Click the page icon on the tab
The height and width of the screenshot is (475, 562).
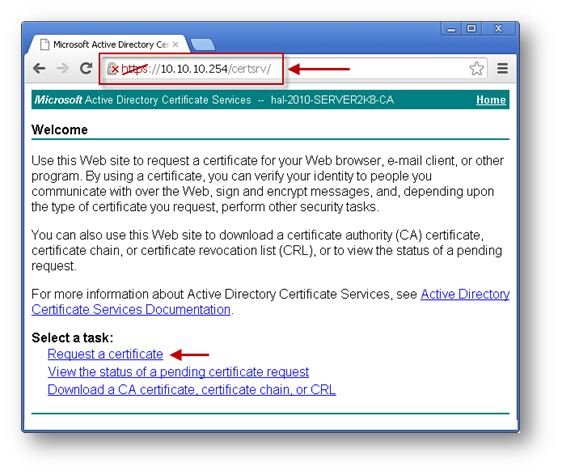(x=44, y=44)
